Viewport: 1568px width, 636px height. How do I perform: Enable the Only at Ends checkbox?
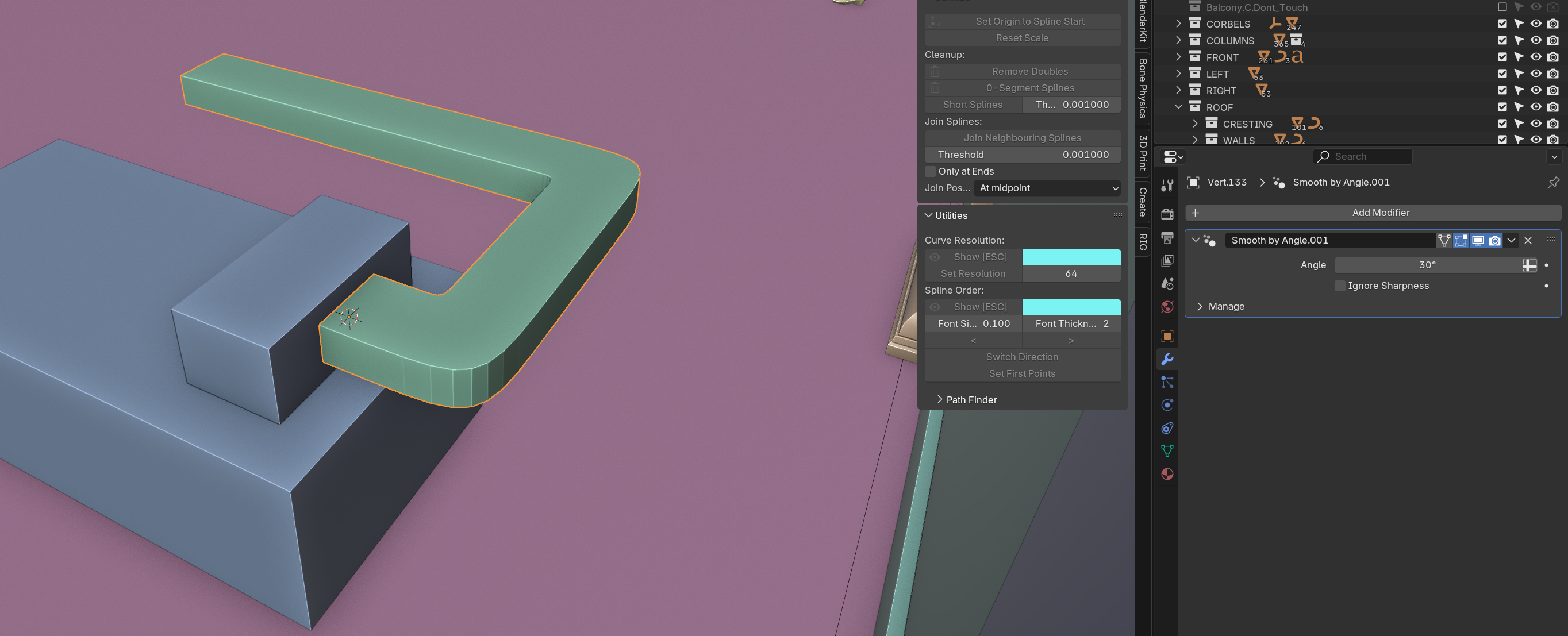930,172
